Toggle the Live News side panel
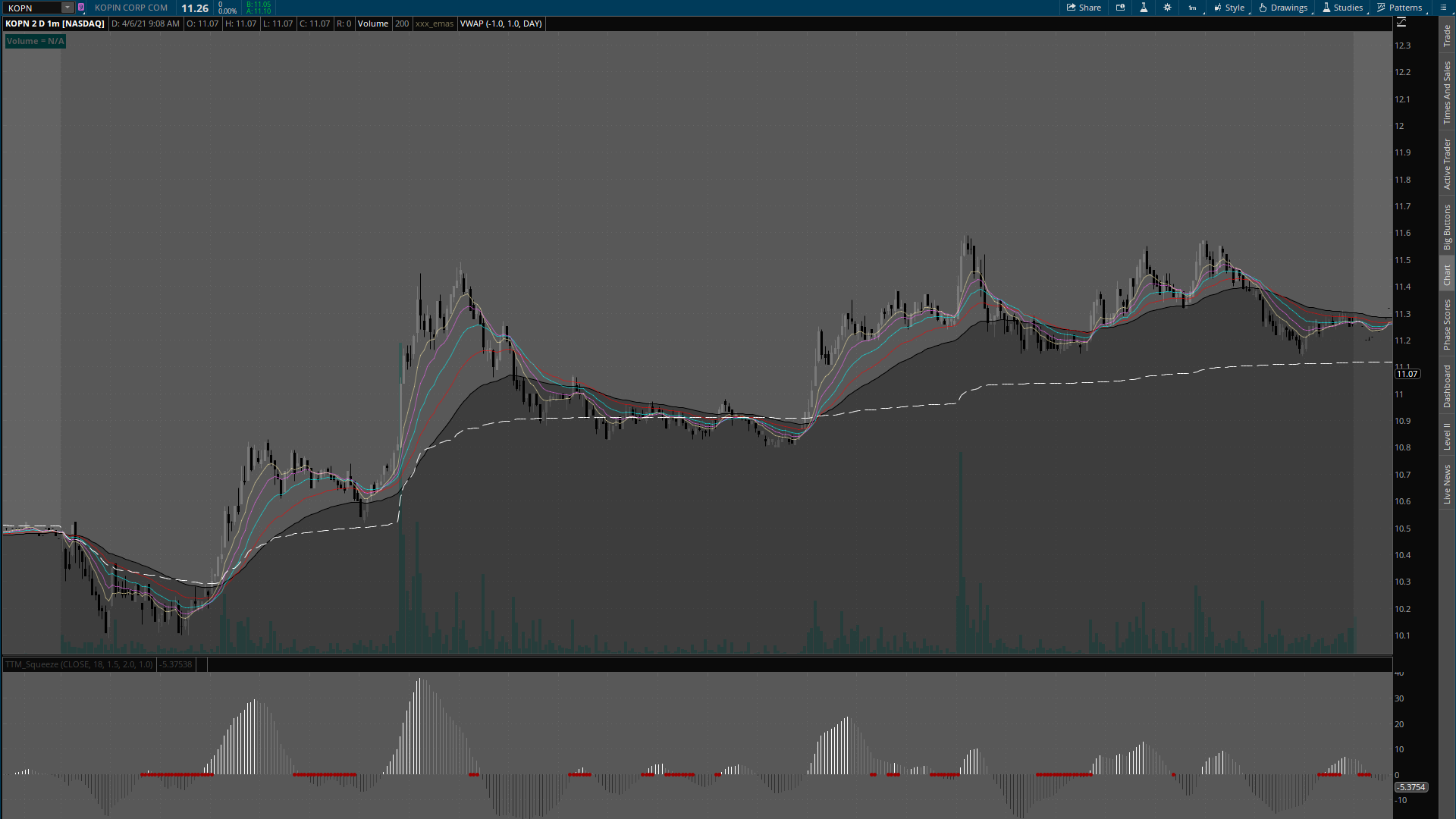This screenshot has width=1456, height=819. [x=1447, y=484]
